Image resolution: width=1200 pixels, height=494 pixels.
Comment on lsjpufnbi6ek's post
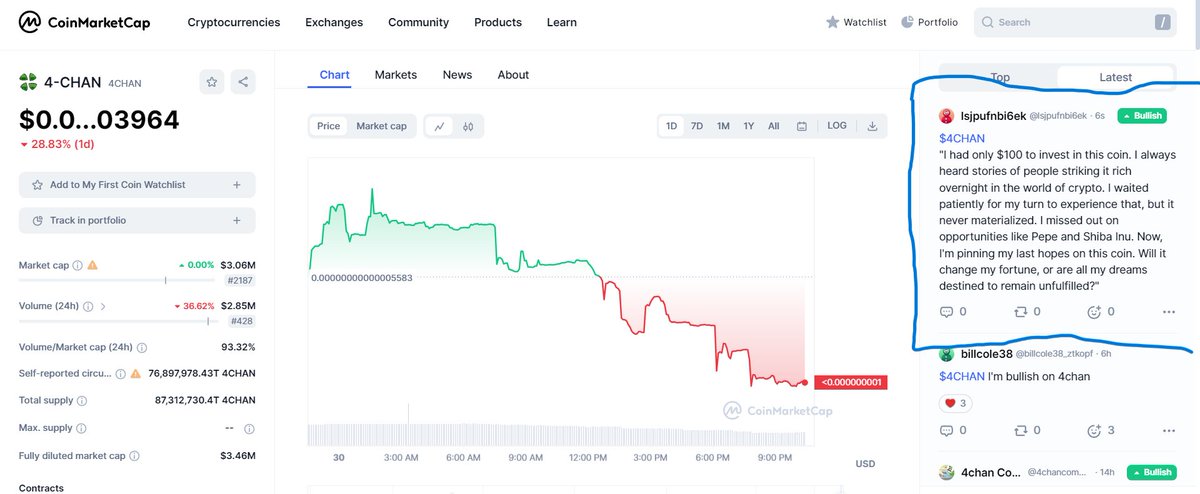[947, 312]
